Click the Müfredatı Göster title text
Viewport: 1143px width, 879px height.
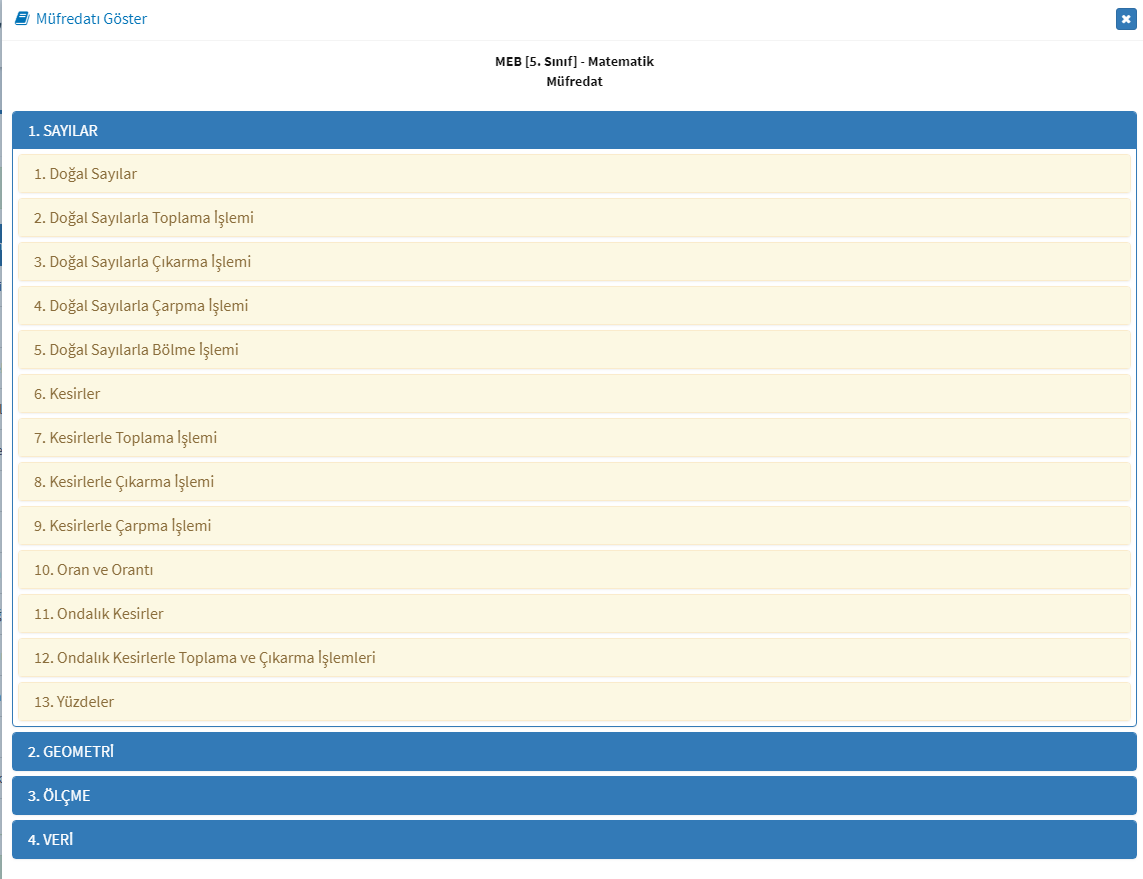click(91, 19)
